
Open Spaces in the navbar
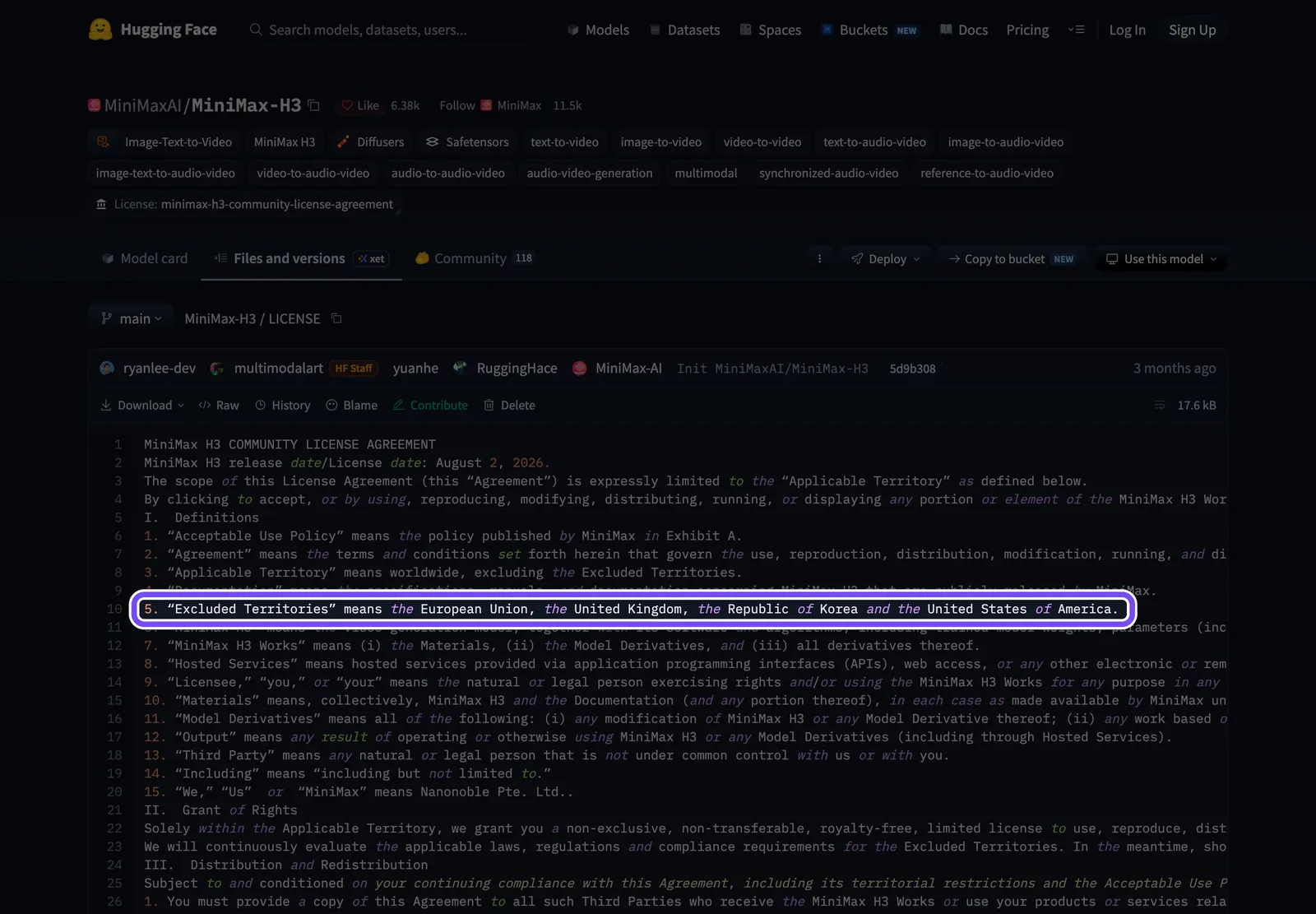770,30
